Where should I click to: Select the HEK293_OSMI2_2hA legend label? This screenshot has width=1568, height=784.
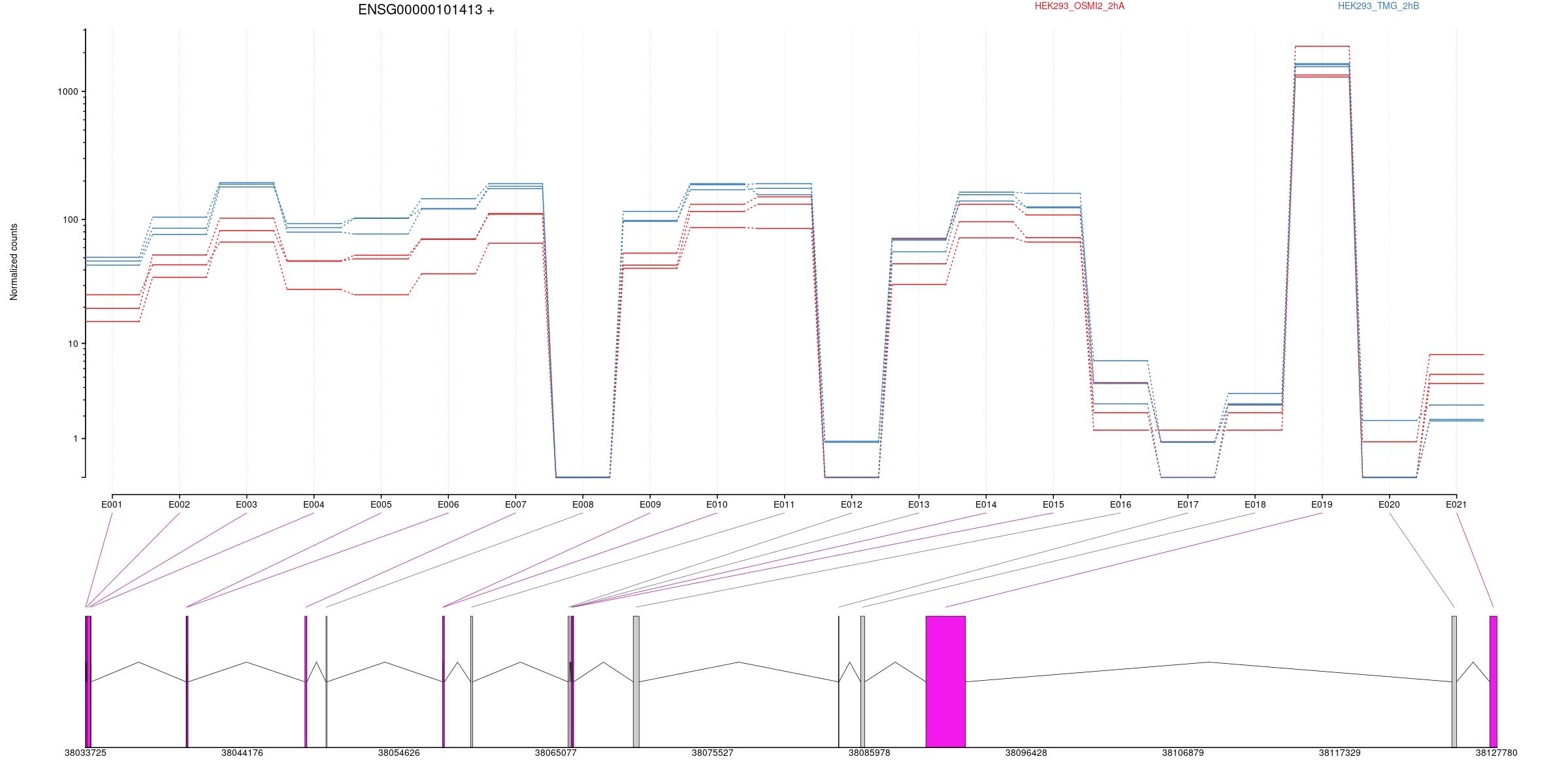[1079, 7]
